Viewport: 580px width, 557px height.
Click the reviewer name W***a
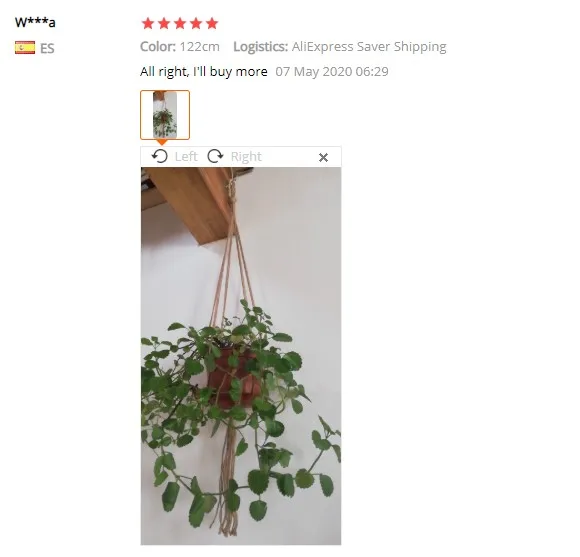click(x=35, y=22)
